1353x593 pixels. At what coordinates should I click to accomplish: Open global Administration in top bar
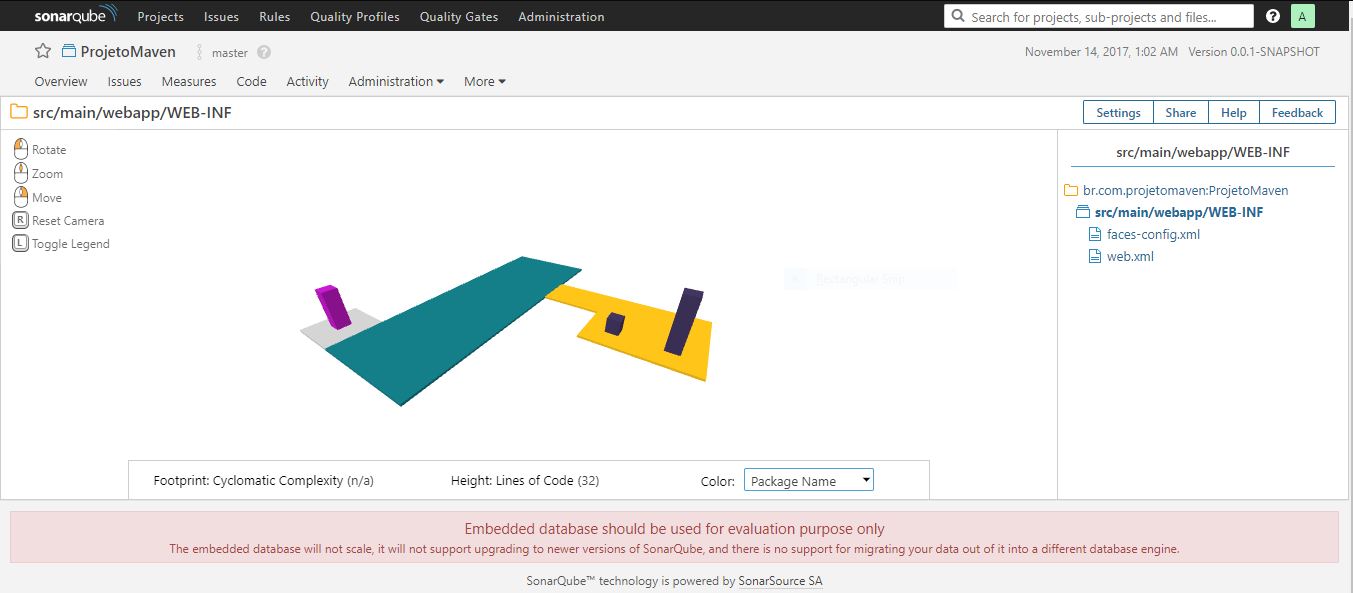pos(561,16)
